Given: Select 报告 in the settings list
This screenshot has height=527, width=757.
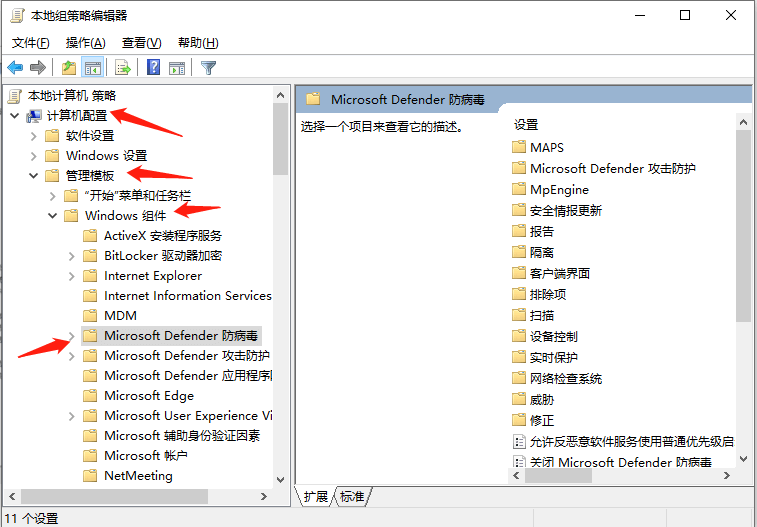Looking at the screenshot, I should [542, 231].
